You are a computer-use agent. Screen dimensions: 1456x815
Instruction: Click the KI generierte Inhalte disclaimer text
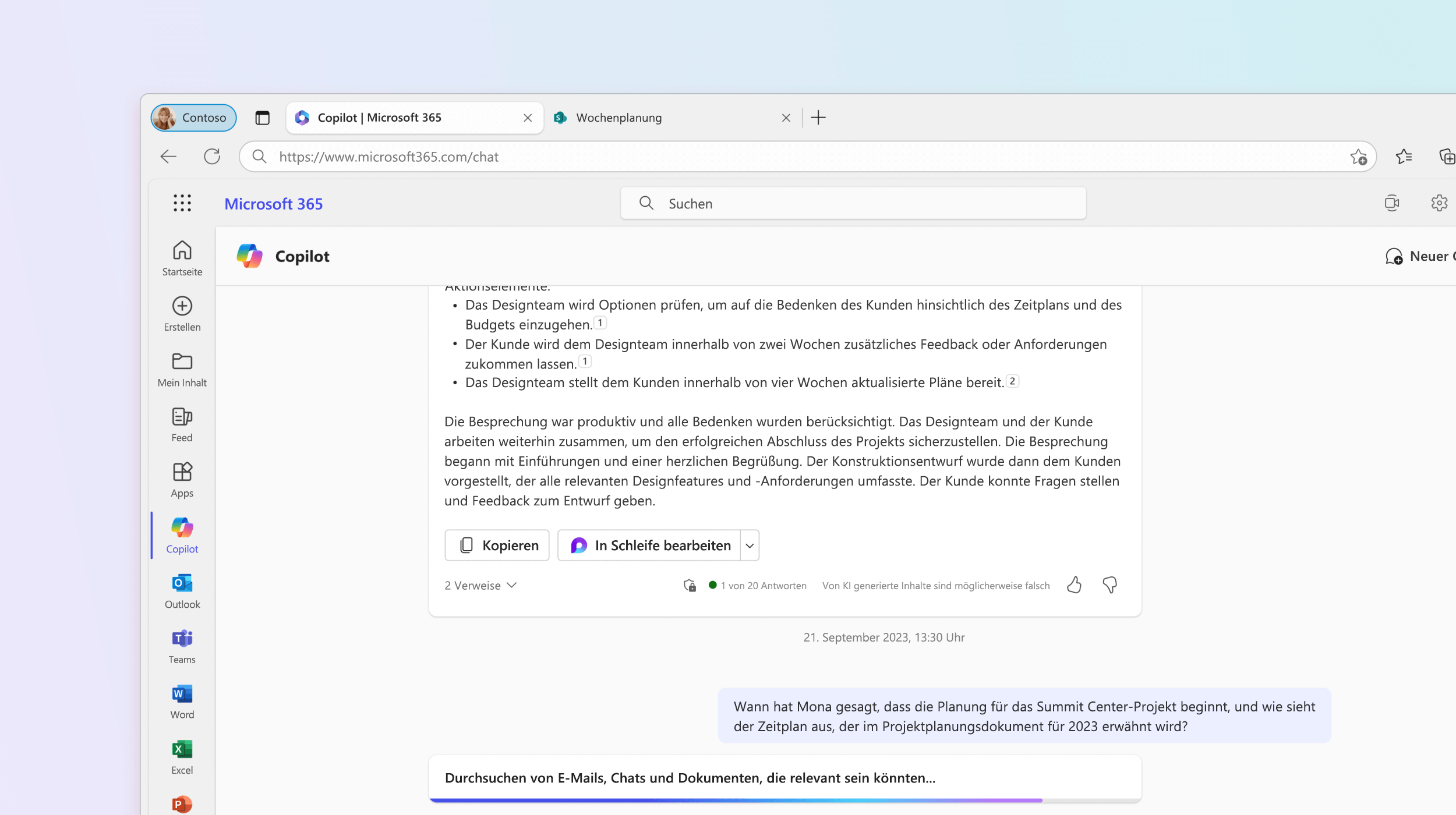point(936,586)
